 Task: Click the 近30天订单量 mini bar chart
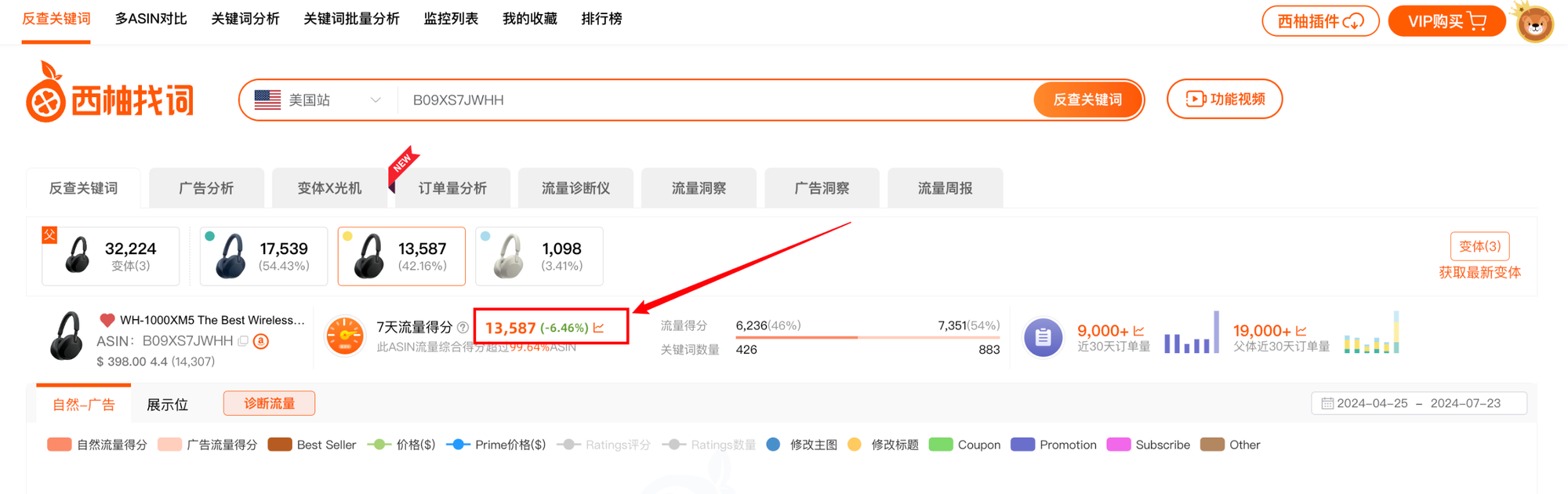pyautogui.click(x=1192, y=332)
